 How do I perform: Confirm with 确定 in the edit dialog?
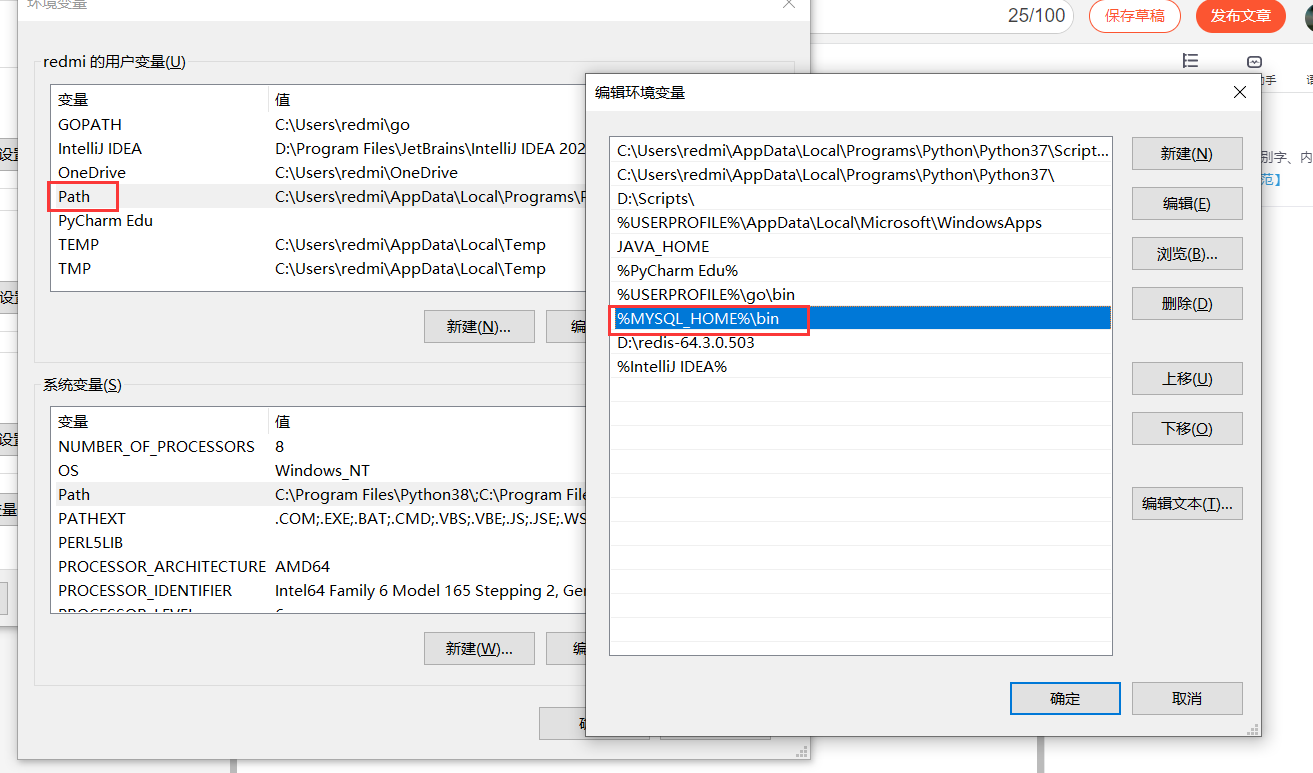pos(1065,699)
